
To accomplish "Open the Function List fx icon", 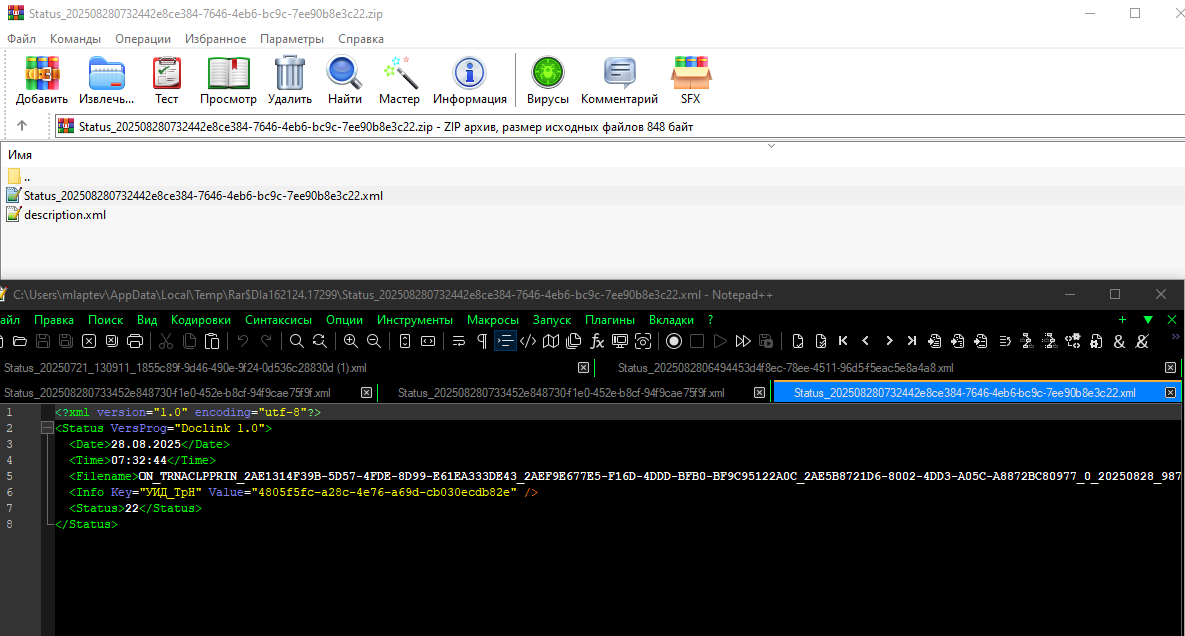I will (597, 341).
